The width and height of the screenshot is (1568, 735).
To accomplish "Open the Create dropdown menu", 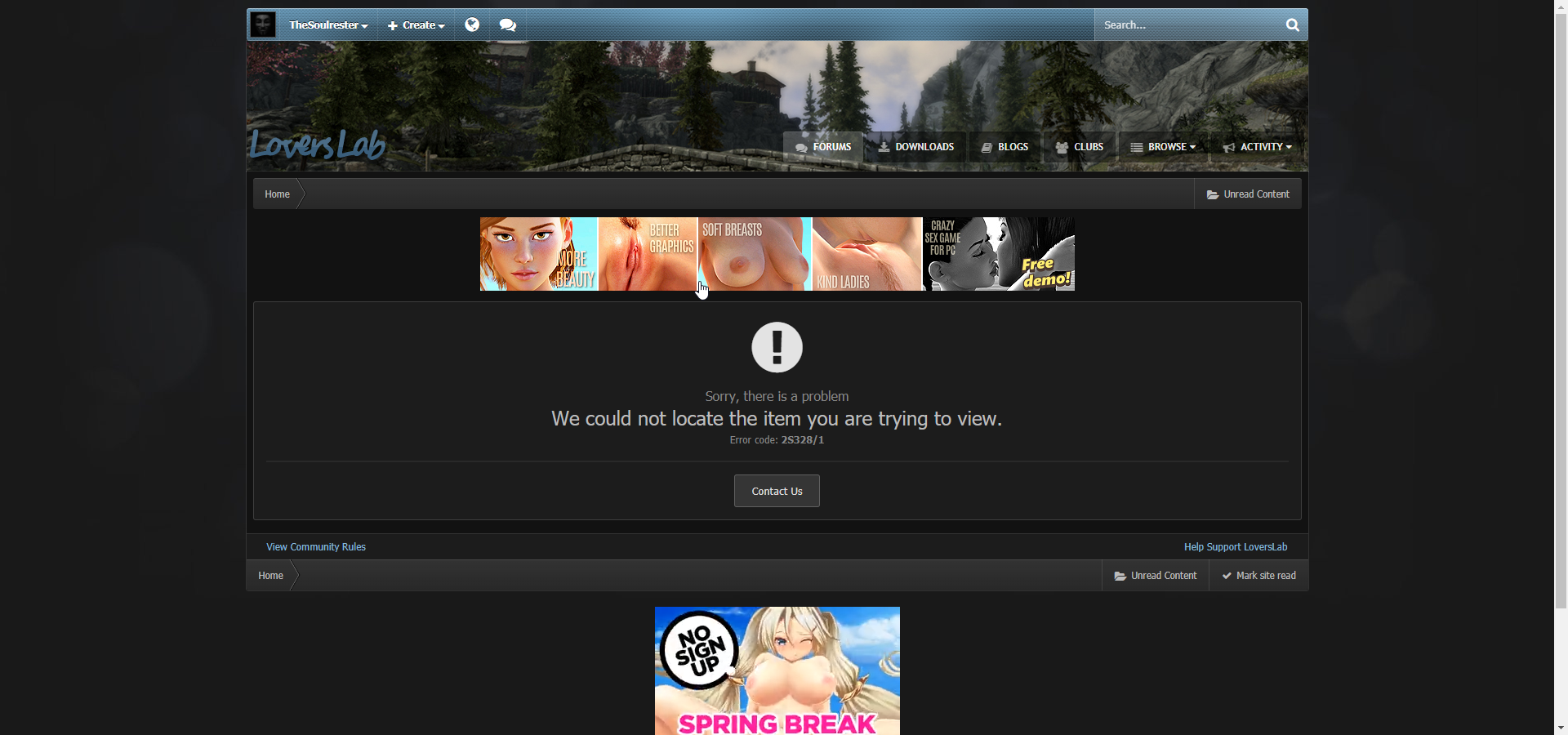I will coord(416,25).
